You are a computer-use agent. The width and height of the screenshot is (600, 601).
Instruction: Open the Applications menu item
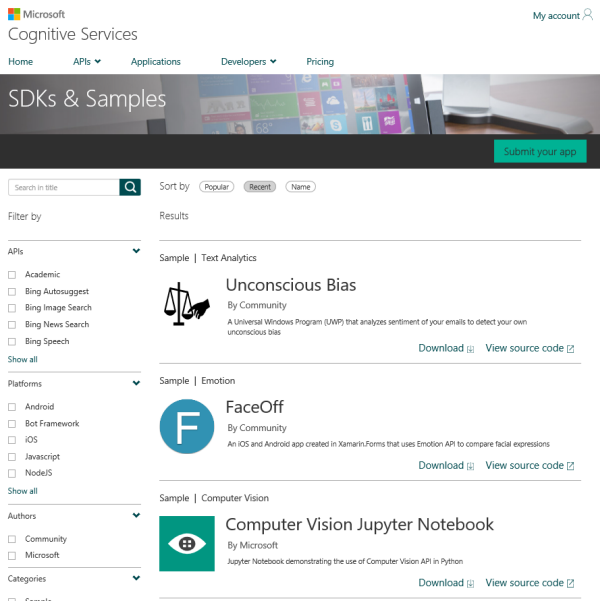[156, 62]
